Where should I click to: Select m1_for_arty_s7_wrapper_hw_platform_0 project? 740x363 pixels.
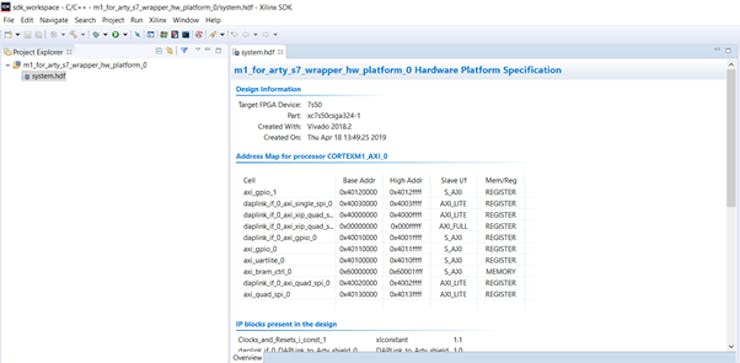tap(84, 65)
